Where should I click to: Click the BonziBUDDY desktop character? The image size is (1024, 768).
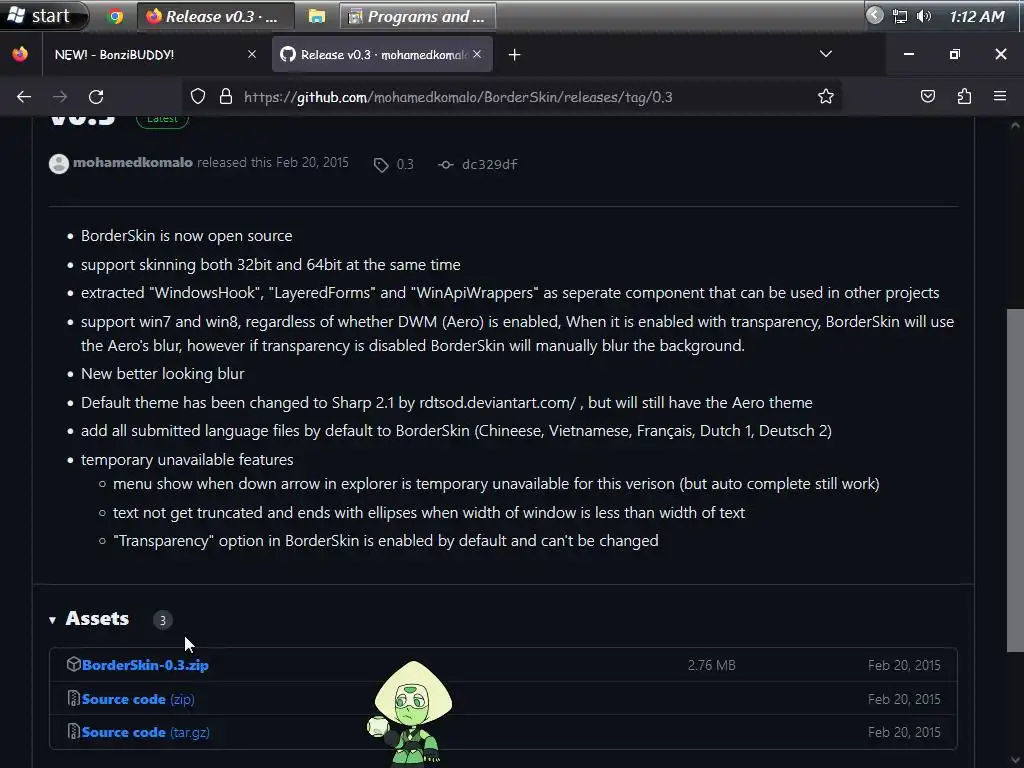[409, 713]
